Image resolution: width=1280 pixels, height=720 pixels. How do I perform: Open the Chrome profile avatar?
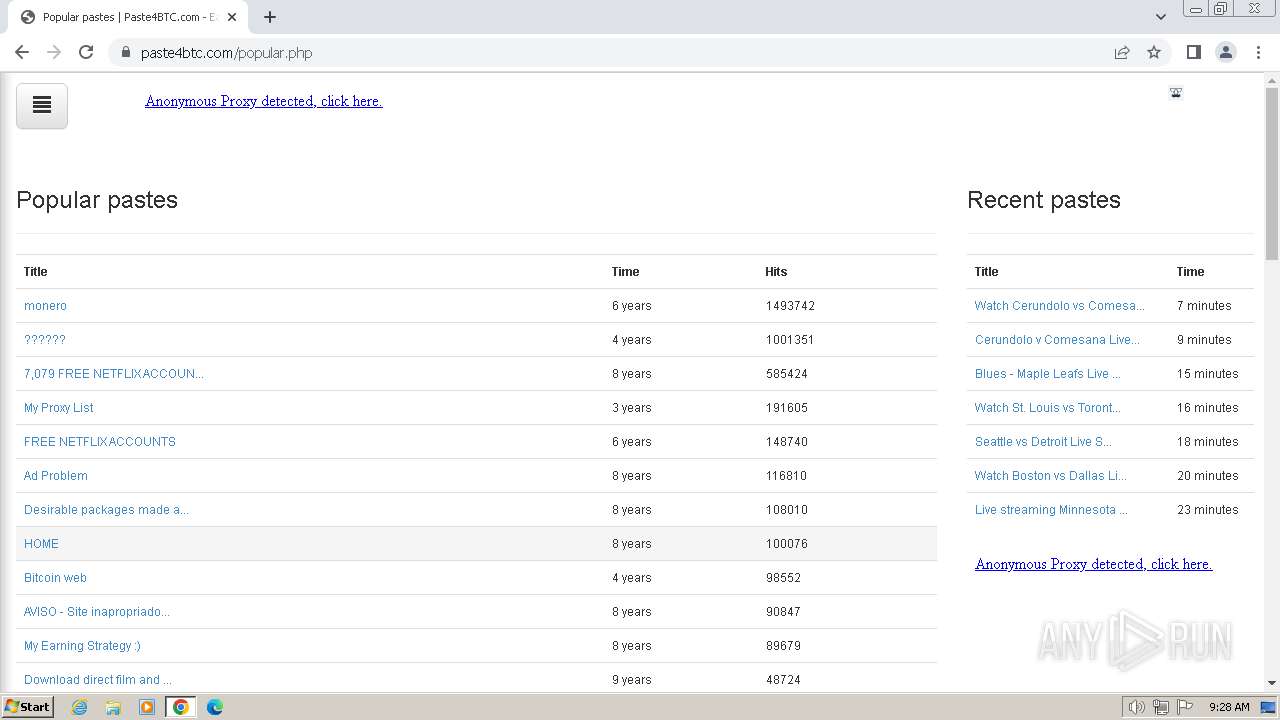[x=1226, y=52]
